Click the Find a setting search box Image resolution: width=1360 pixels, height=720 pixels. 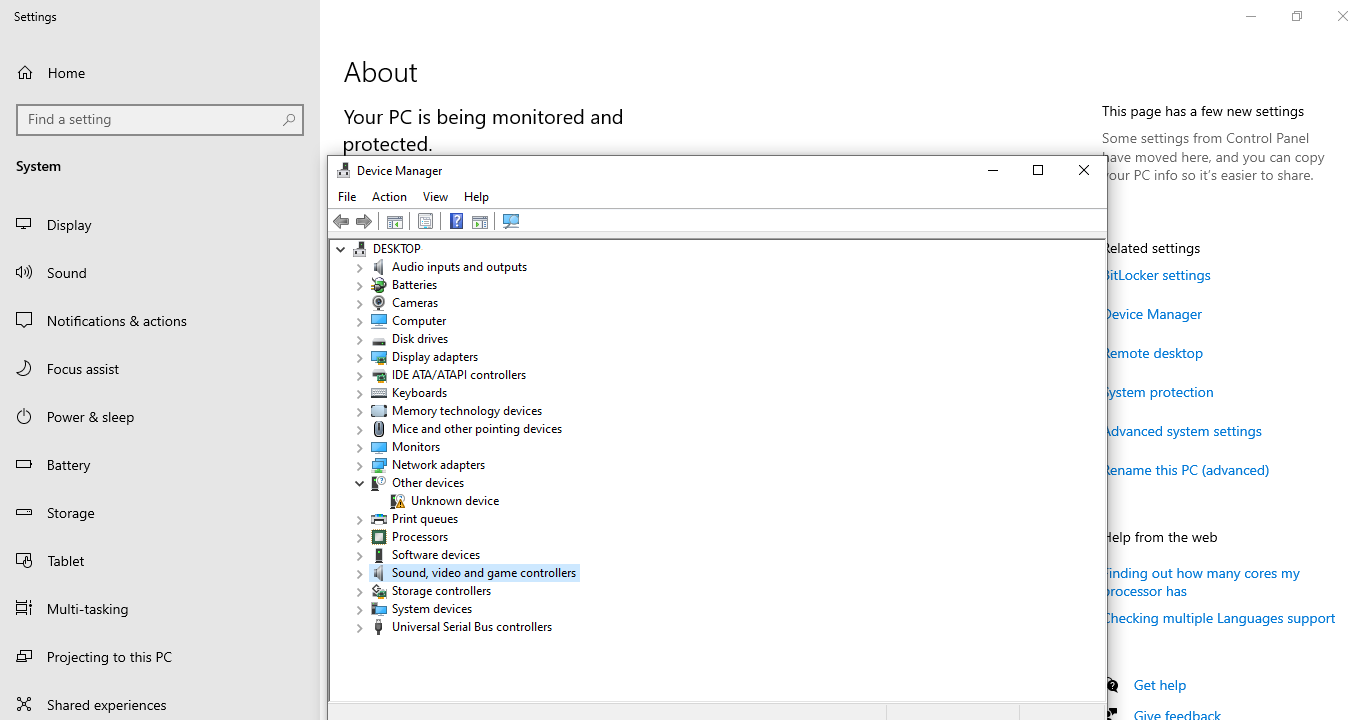point(160,119)
